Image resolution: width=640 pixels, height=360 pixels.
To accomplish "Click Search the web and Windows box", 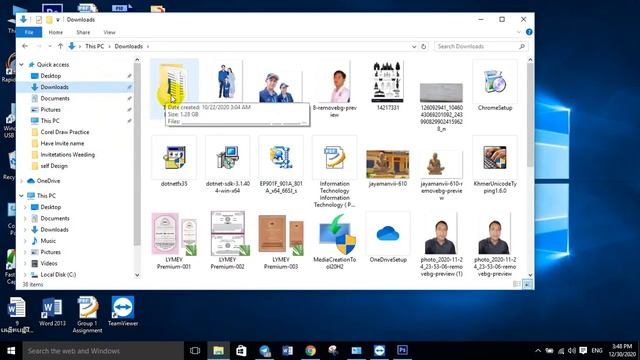I will [103, 351].
